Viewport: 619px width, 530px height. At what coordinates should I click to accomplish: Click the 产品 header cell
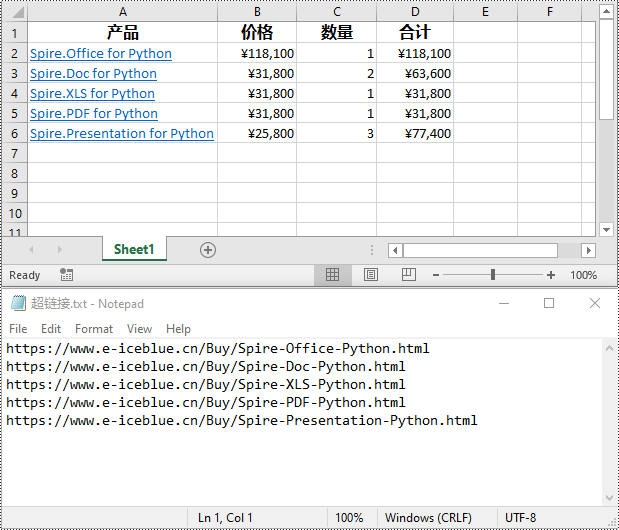(123, 32)
